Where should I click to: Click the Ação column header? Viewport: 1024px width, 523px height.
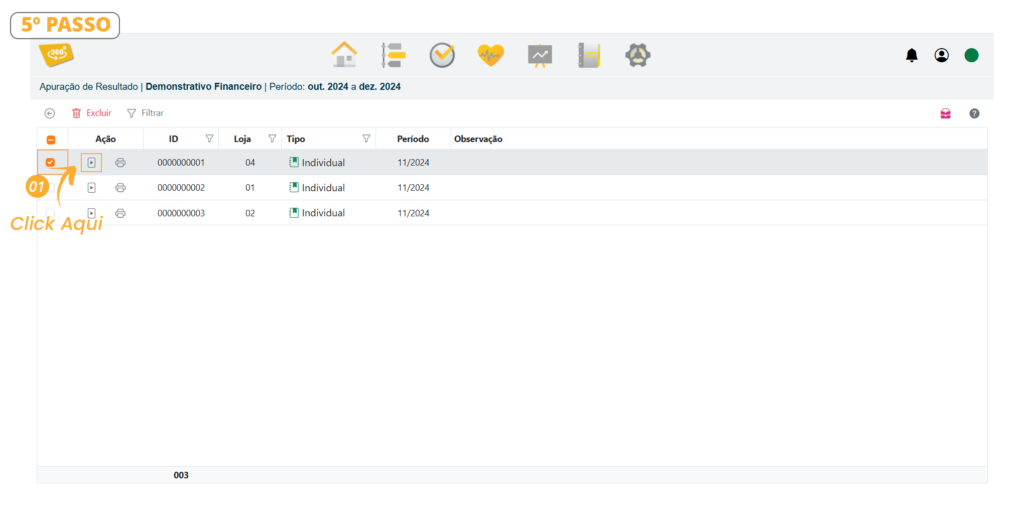[105, 139]
